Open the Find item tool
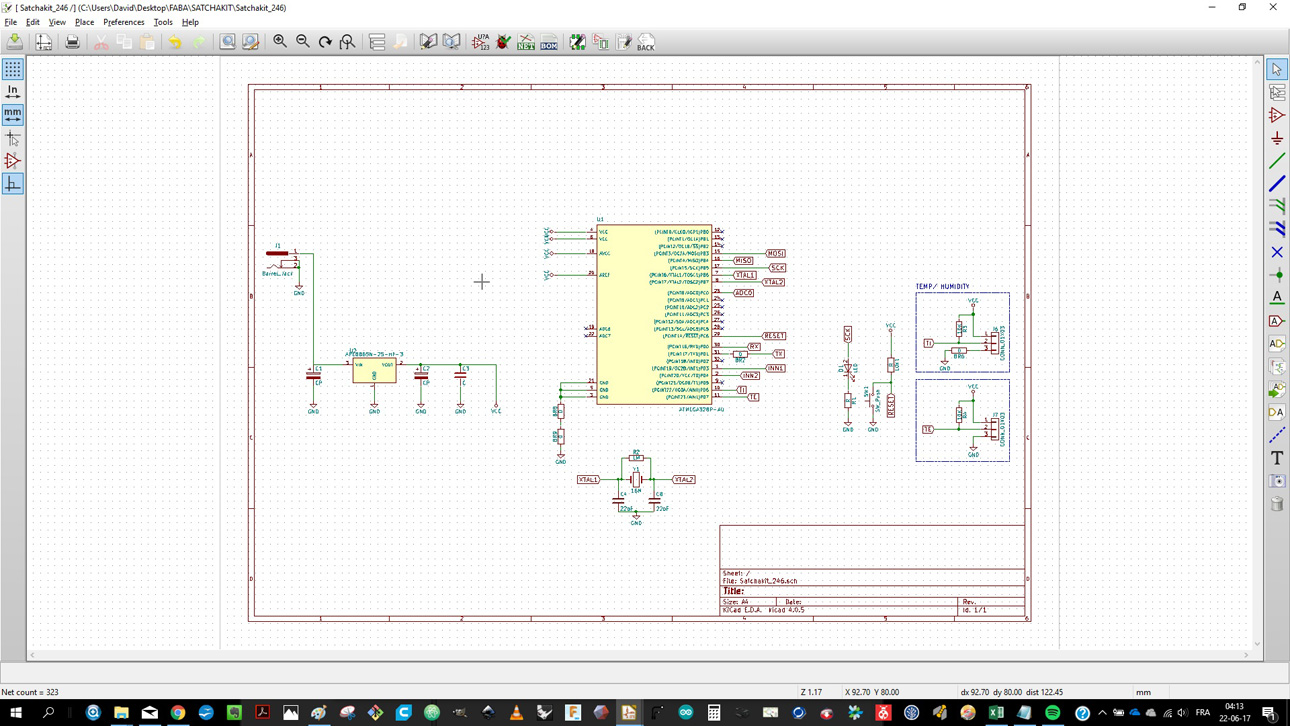Image resolution: width=1290 pixels, height=726 pixels. click(228, 42)
